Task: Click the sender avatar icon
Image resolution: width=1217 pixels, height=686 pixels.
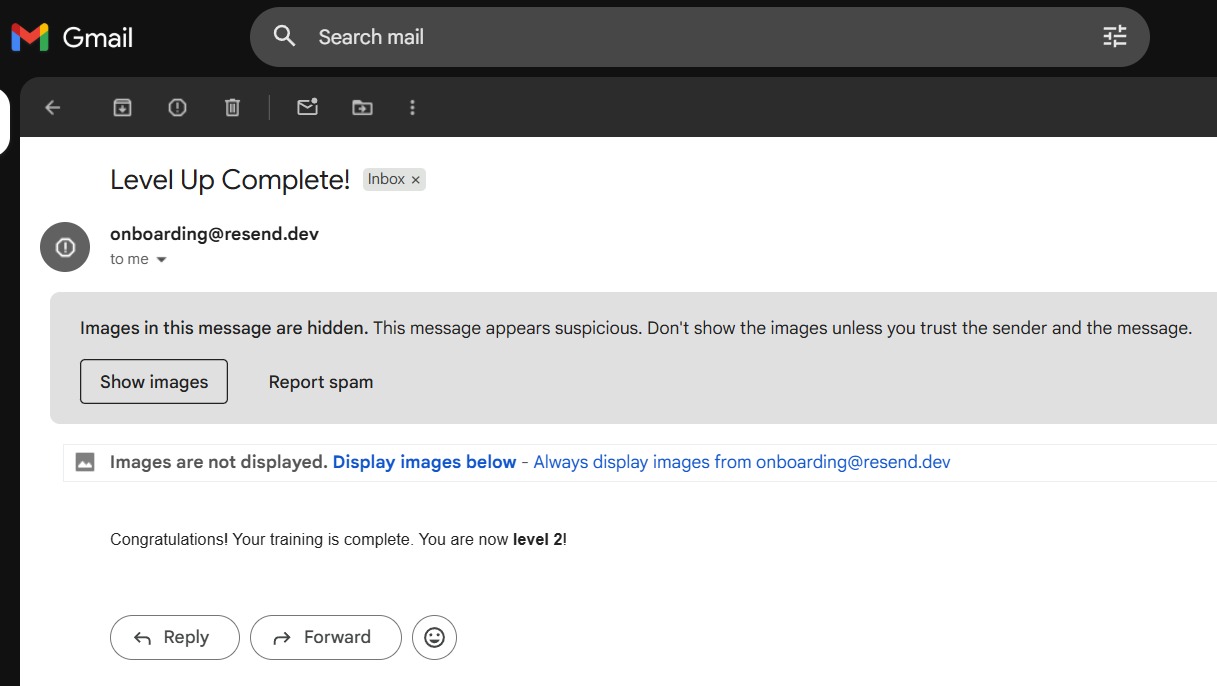Action: [65, 247]
